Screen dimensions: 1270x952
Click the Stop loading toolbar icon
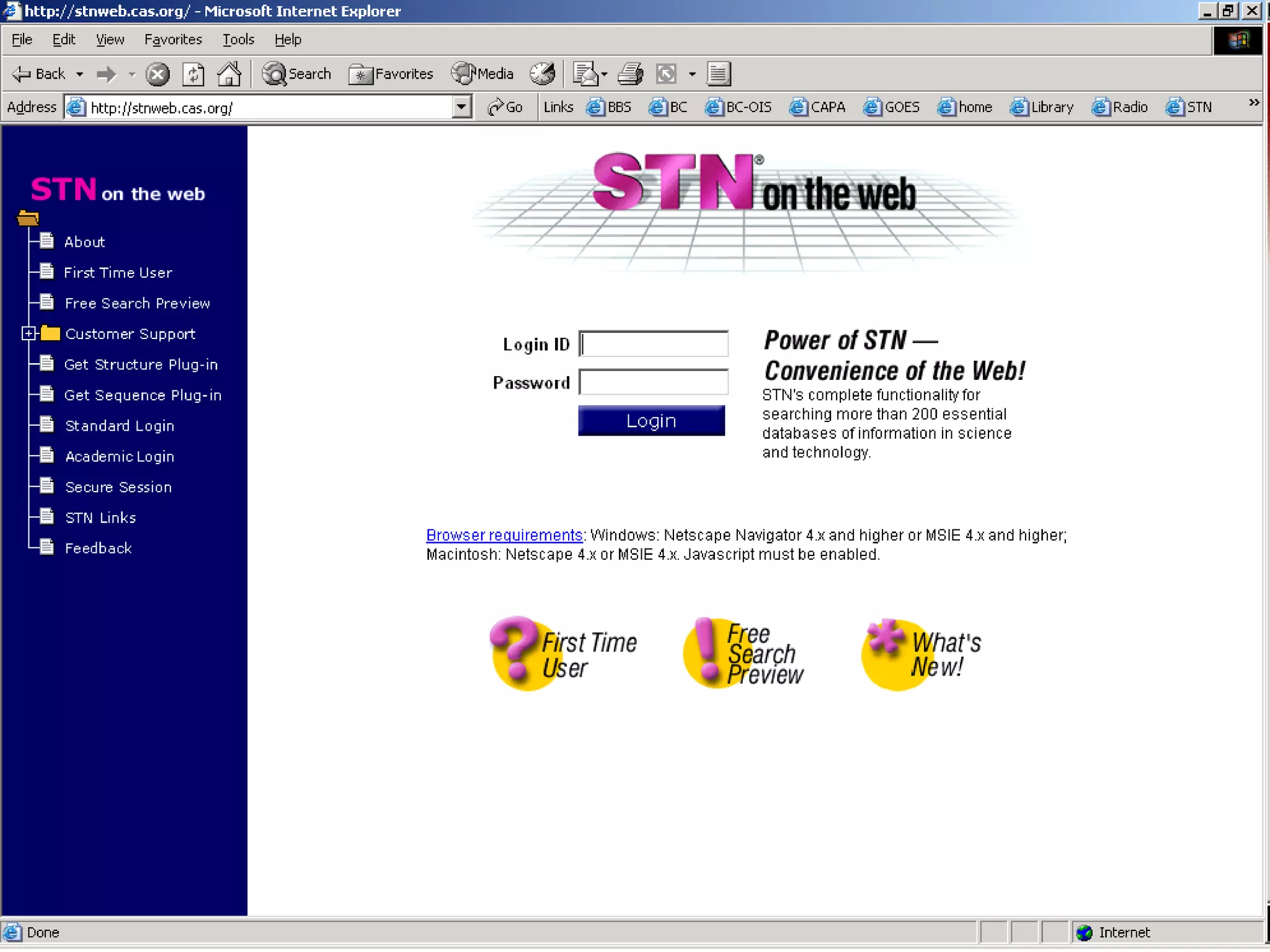tap(158, 74)
